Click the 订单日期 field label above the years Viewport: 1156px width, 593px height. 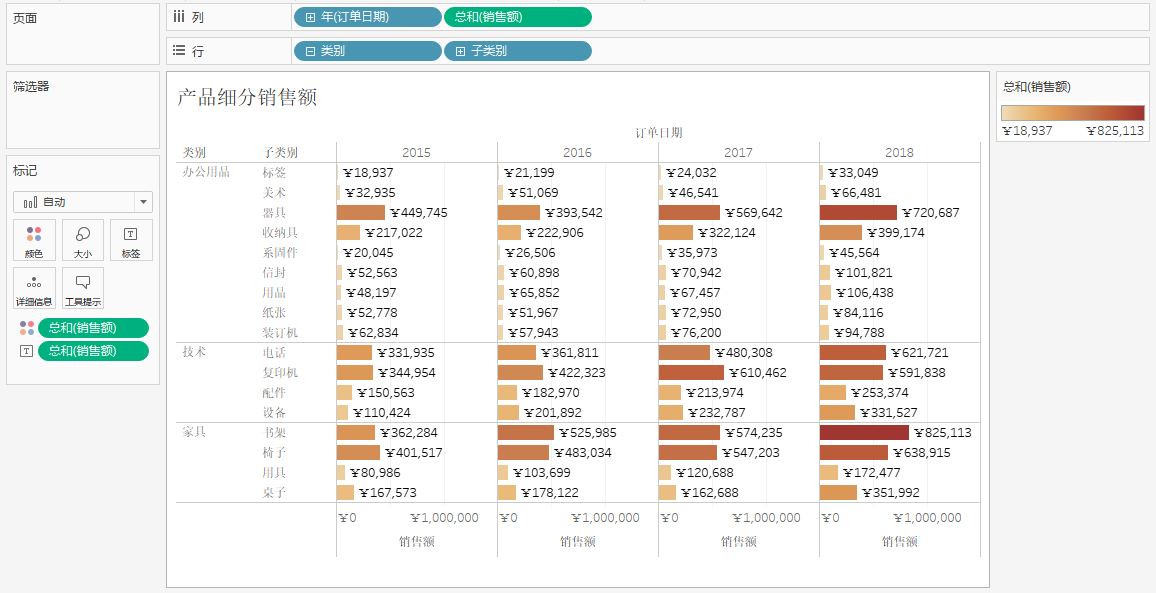point(658,132)
